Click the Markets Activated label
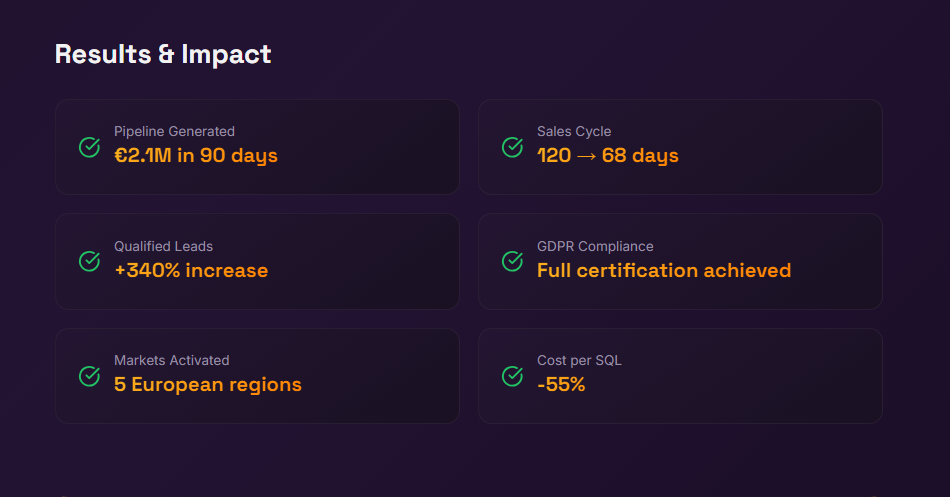Screen dimensions: 950x497 click(171, 360)
